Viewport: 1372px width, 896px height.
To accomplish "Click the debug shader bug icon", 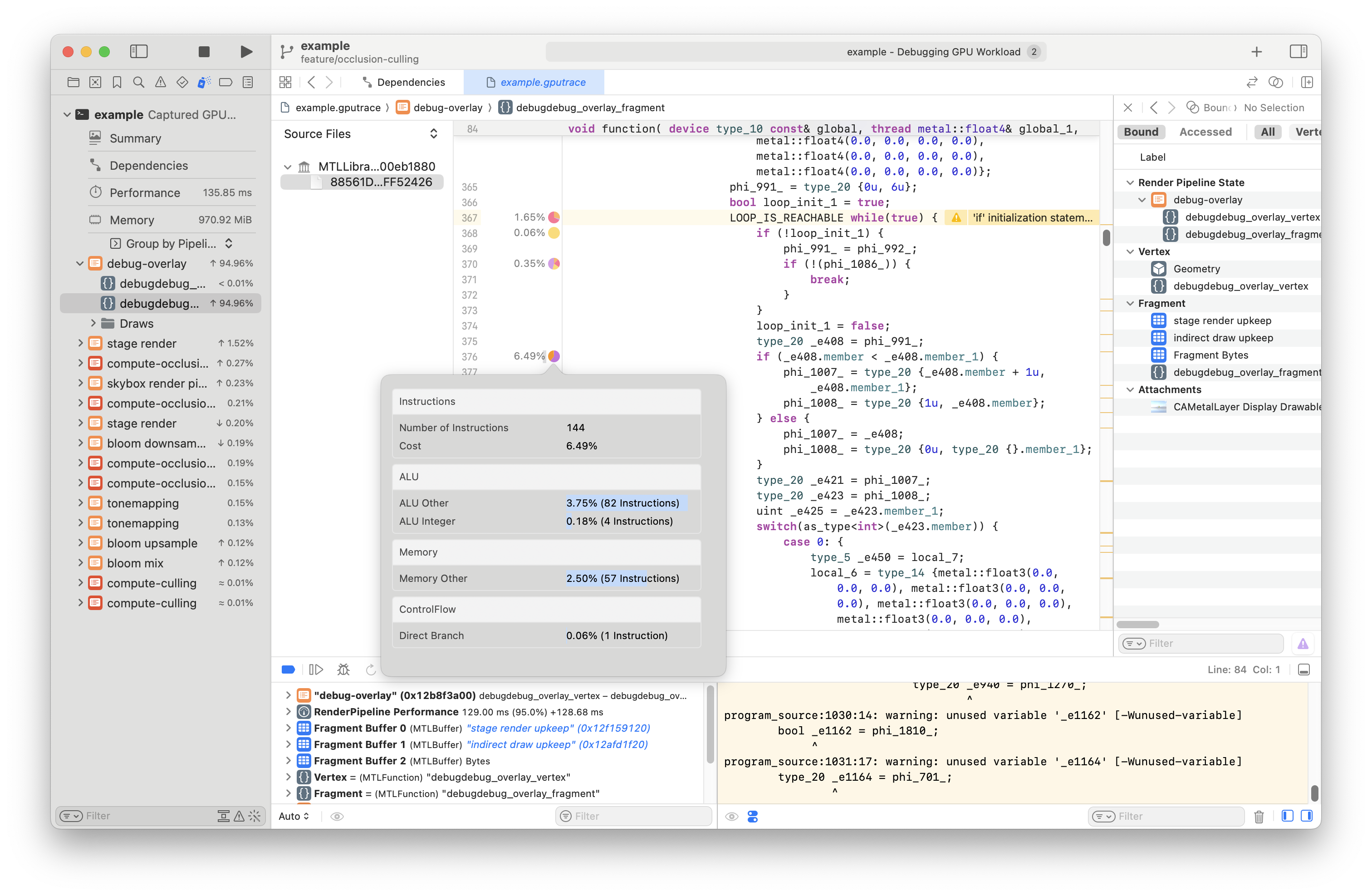I will pos(343,670).
